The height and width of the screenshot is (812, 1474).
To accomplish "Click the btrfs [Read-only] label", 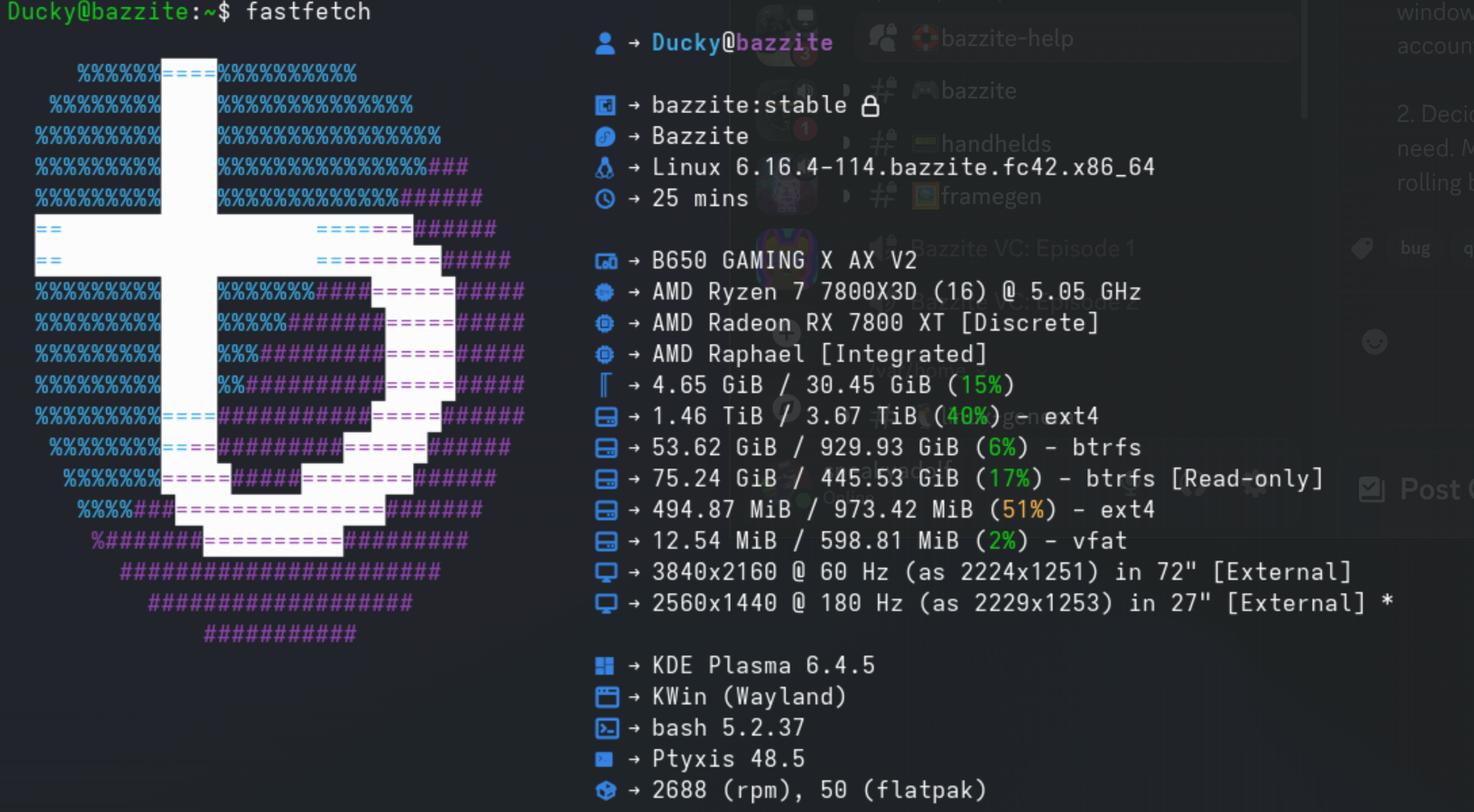I will [x=1204, y=479].
